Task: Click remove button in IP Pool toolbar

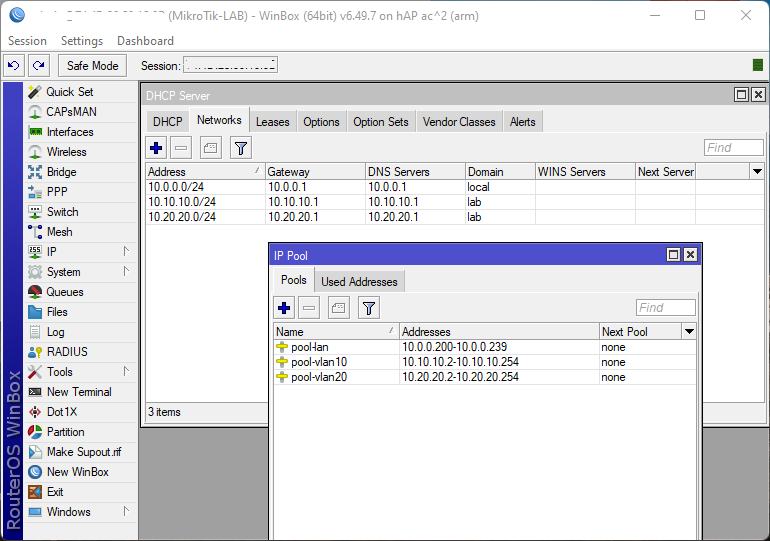Action: (x=309, y=308)
